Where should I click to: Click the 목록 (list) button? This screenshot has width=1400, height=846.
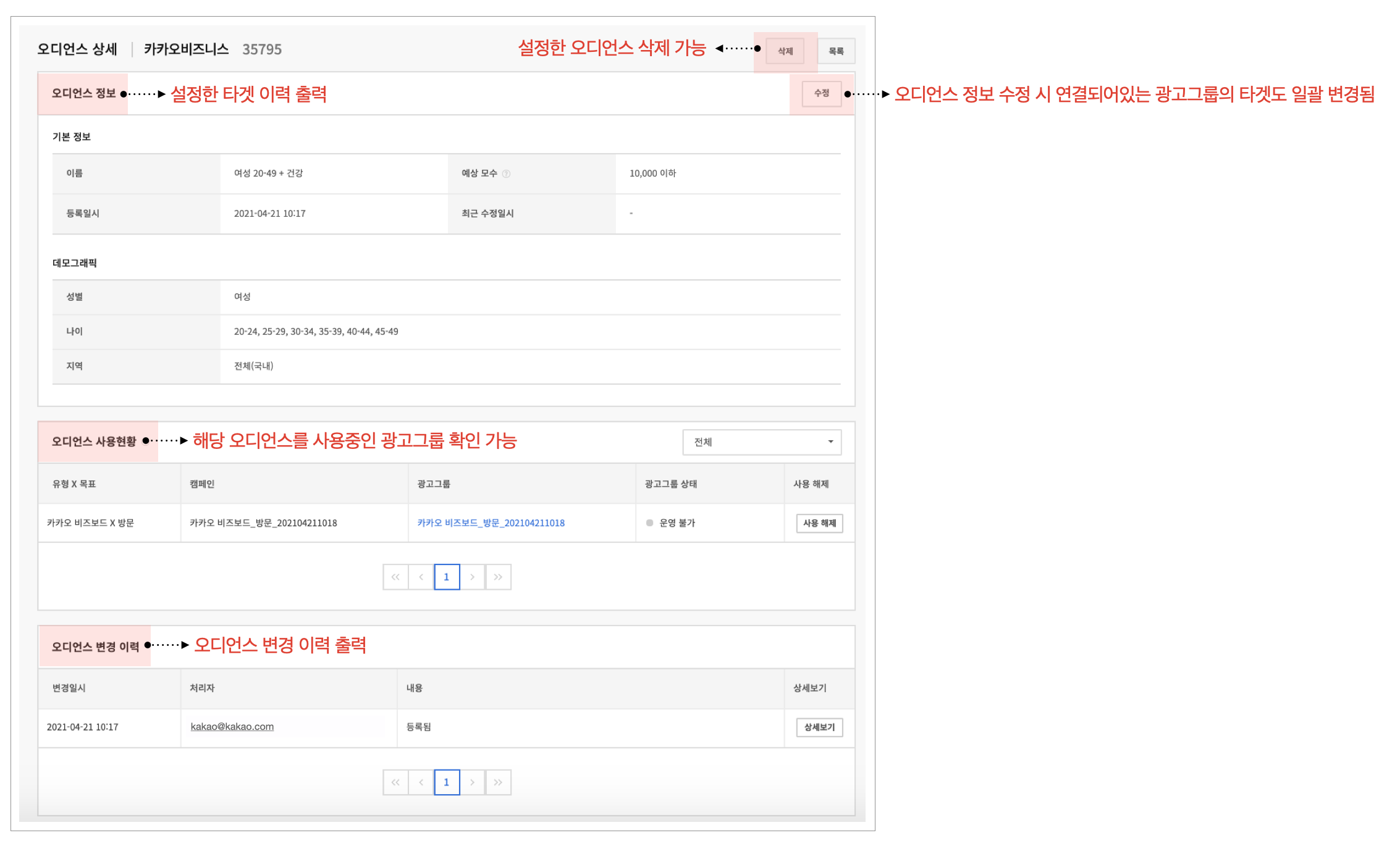tap(836, 51)
